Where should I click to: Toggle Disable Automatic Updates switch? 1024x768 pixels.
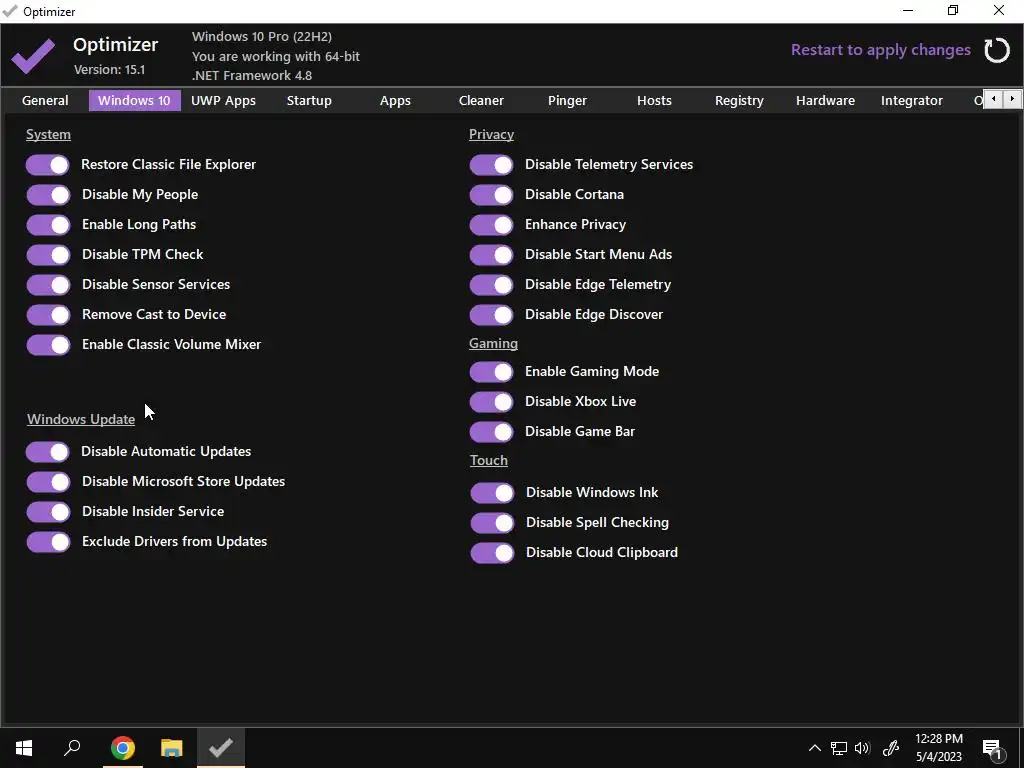(48, 452)
